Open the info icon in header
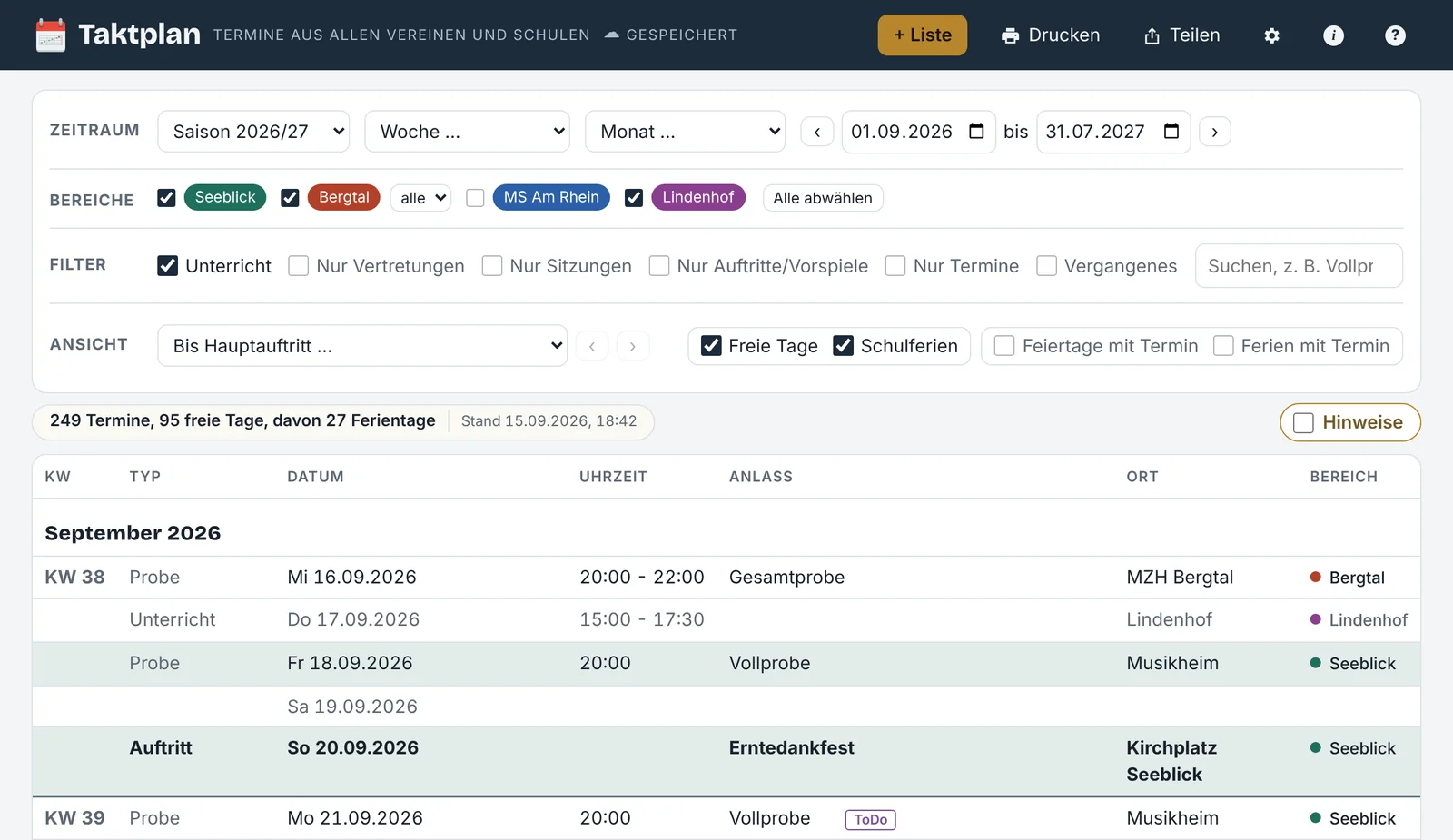 (1333, 35)
